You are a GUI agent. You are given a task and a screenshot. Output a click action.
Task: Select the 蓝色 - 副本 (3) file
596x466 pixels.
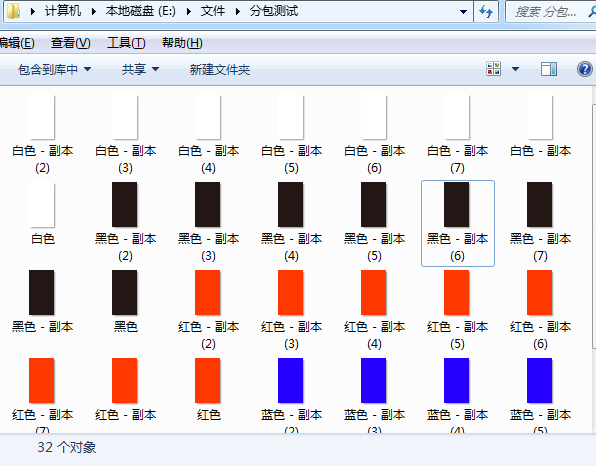click(374, 395)
